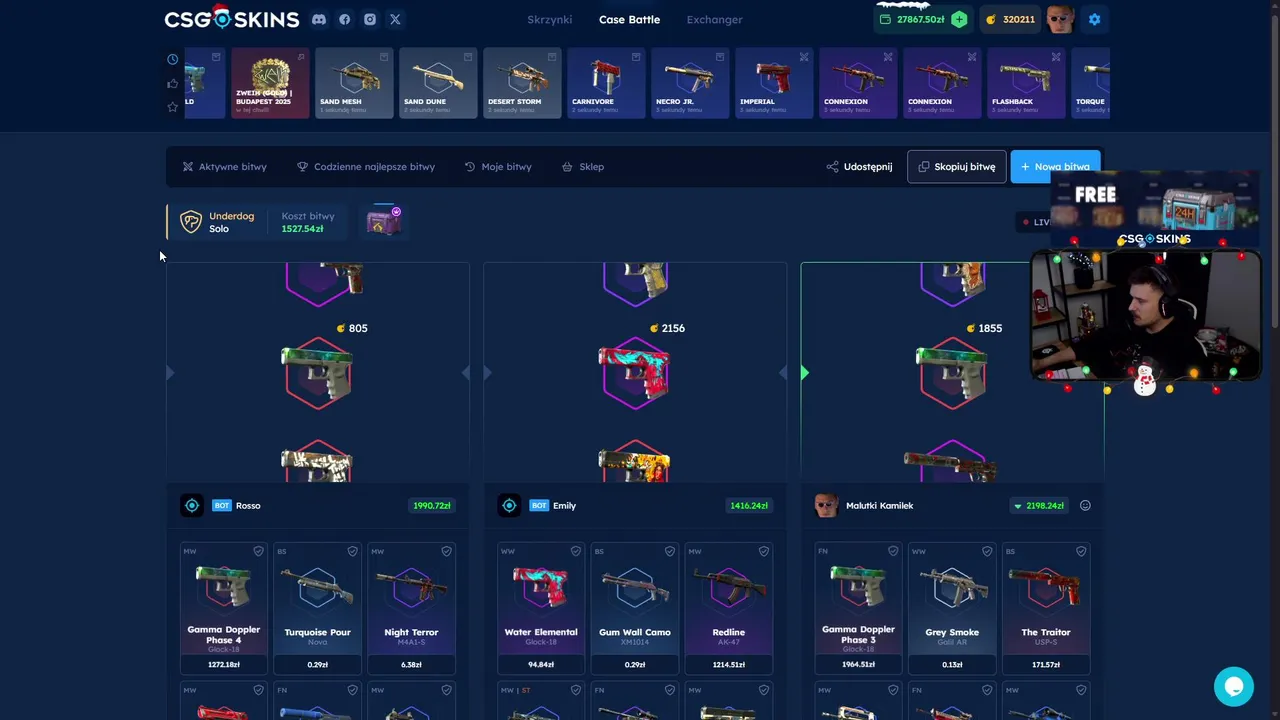Open Malutki Kamilek's profile avatar
The height and width of the screenshot is (720, 1280).
tap(826, 506)
